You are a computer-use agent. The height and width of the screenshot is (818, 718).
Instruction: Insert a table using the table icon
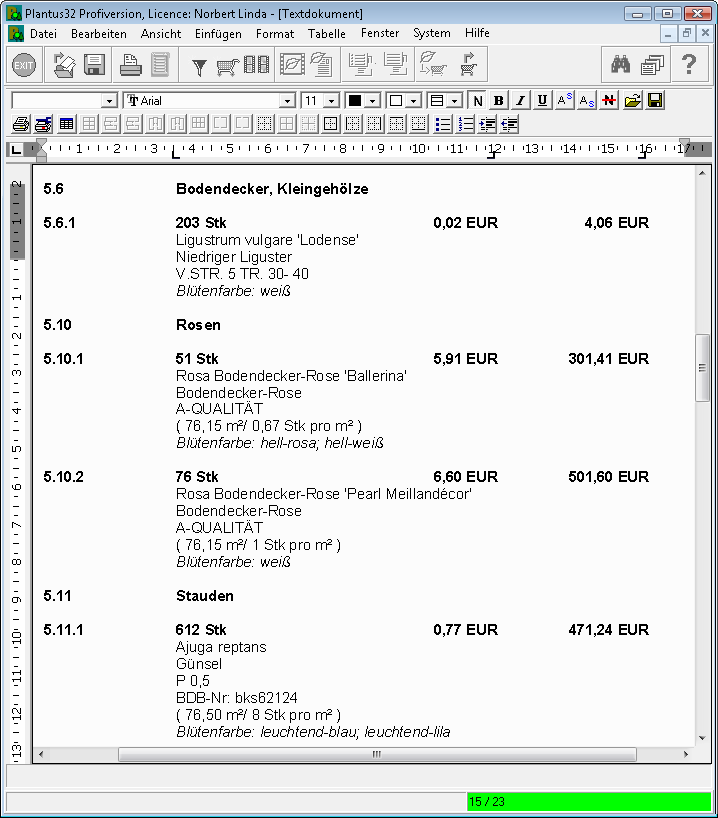pyautogui.click(x=67, y=124)
